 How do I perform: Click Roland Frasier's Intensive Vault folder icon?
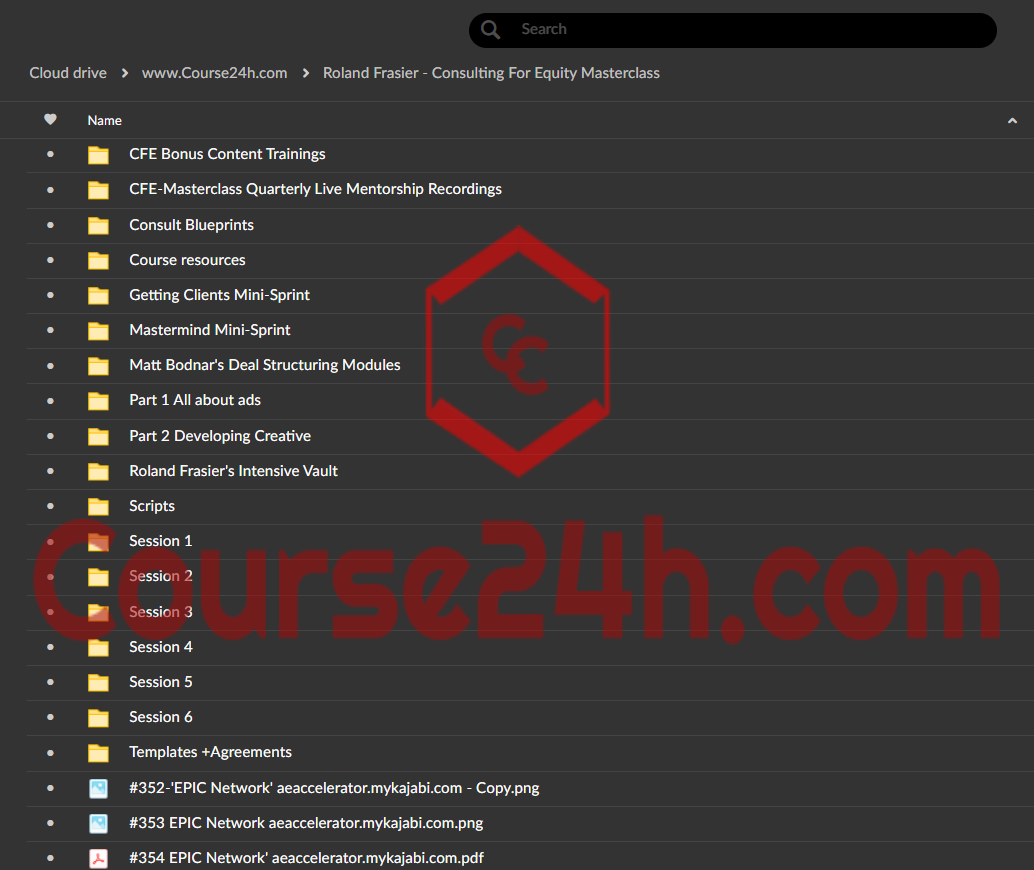98,472
